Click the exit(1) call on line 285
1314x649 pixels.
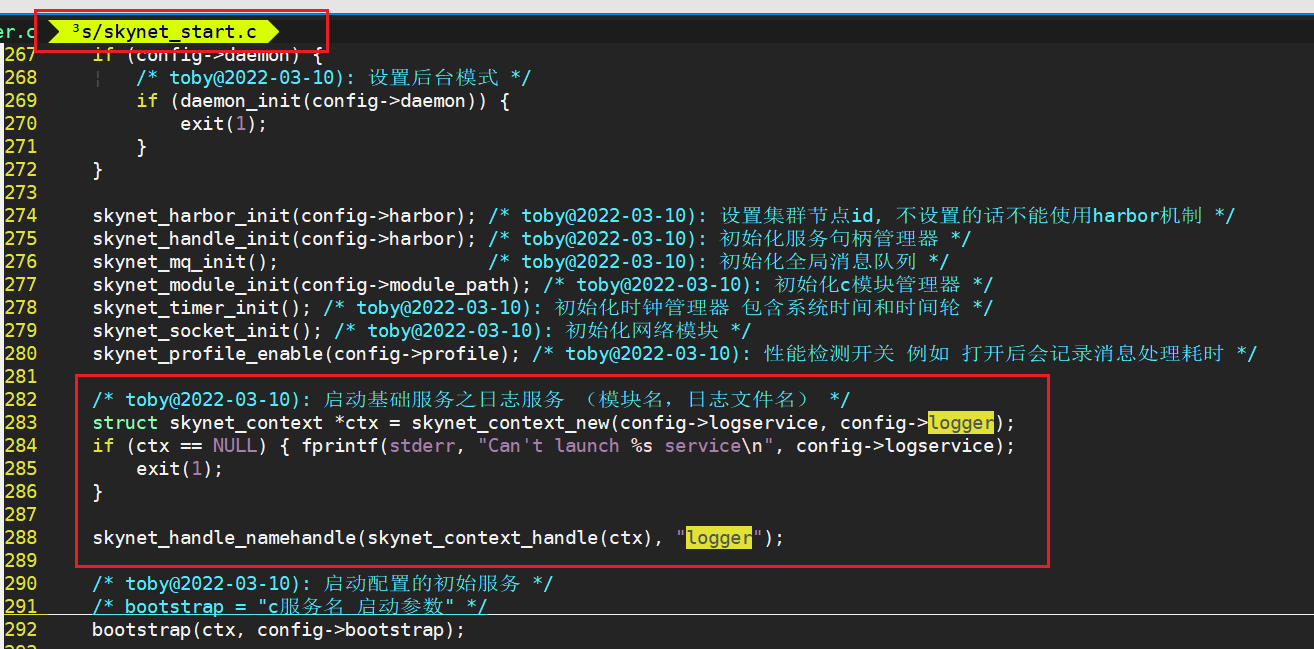(178, 468)
